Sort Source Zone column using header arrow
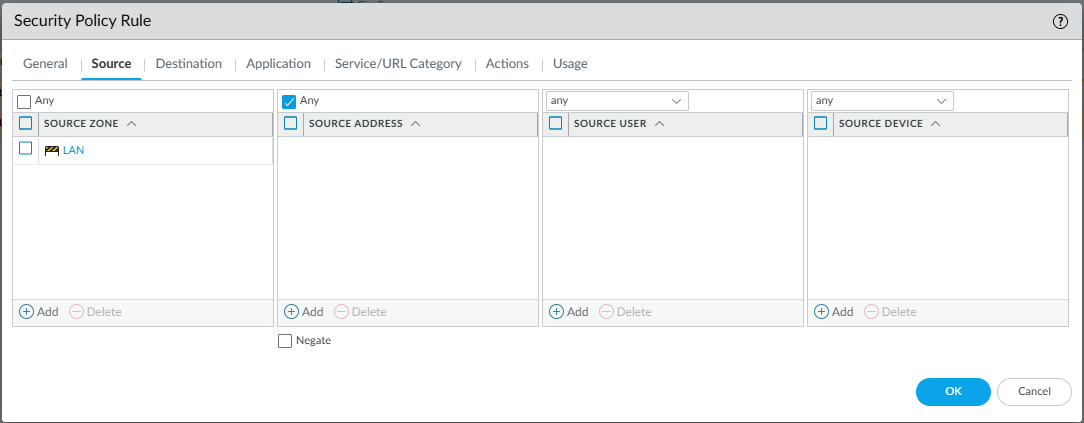 (132, 124)
